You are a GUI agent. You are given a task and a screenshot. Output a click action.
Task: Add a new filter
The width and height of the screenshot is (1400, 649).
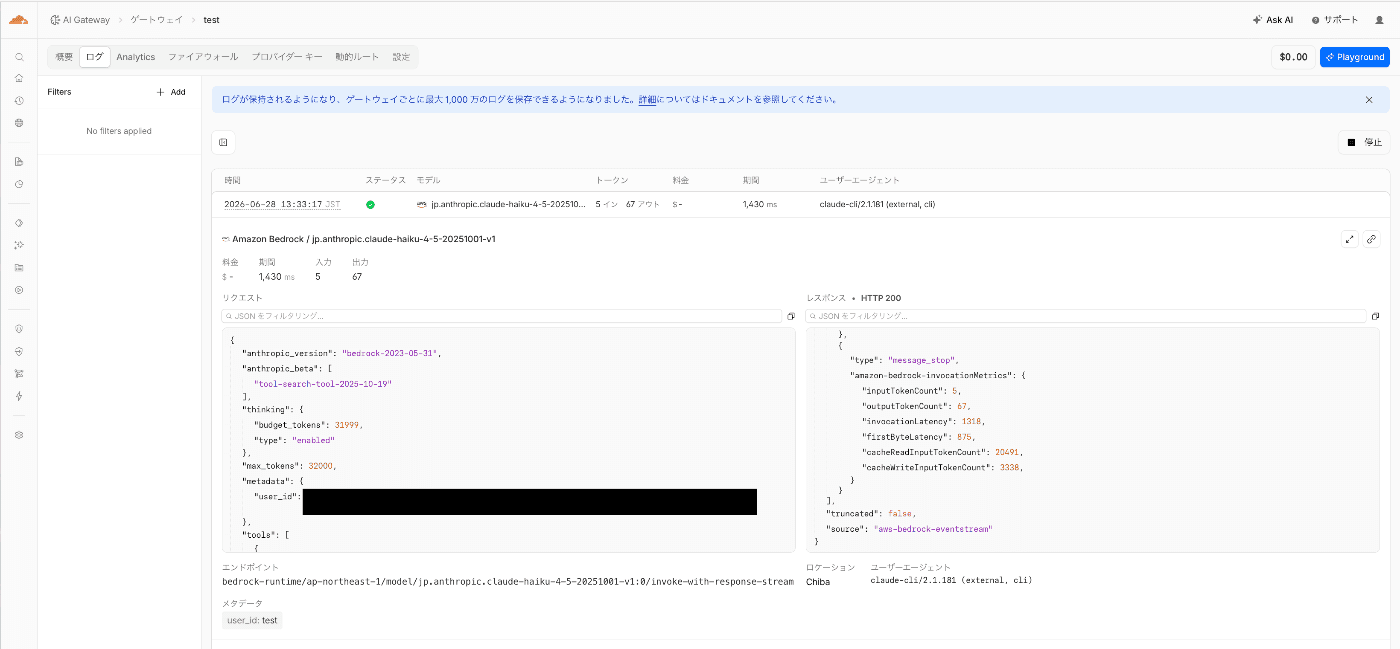pyautogui.click(x=171, y=92)
